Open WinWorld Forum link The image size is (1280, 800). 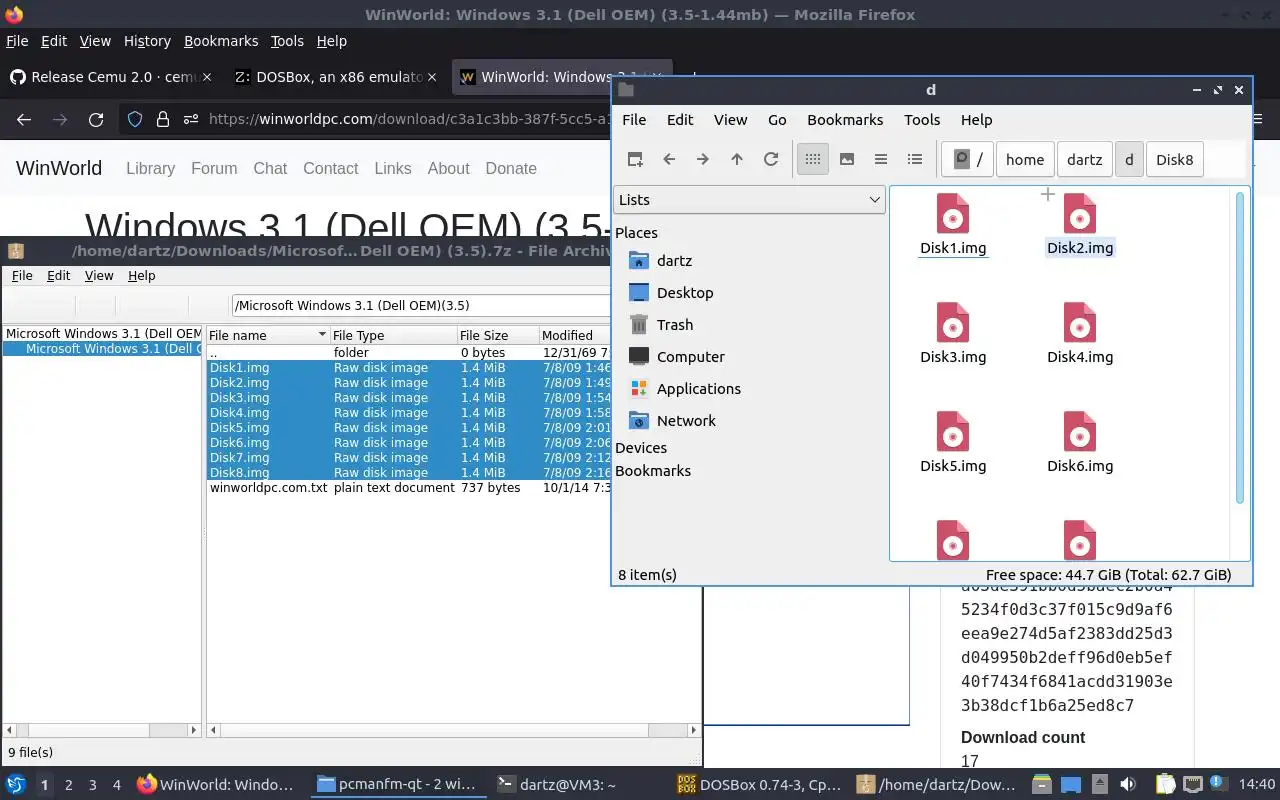pyautogui.click(x=214, y=168)
